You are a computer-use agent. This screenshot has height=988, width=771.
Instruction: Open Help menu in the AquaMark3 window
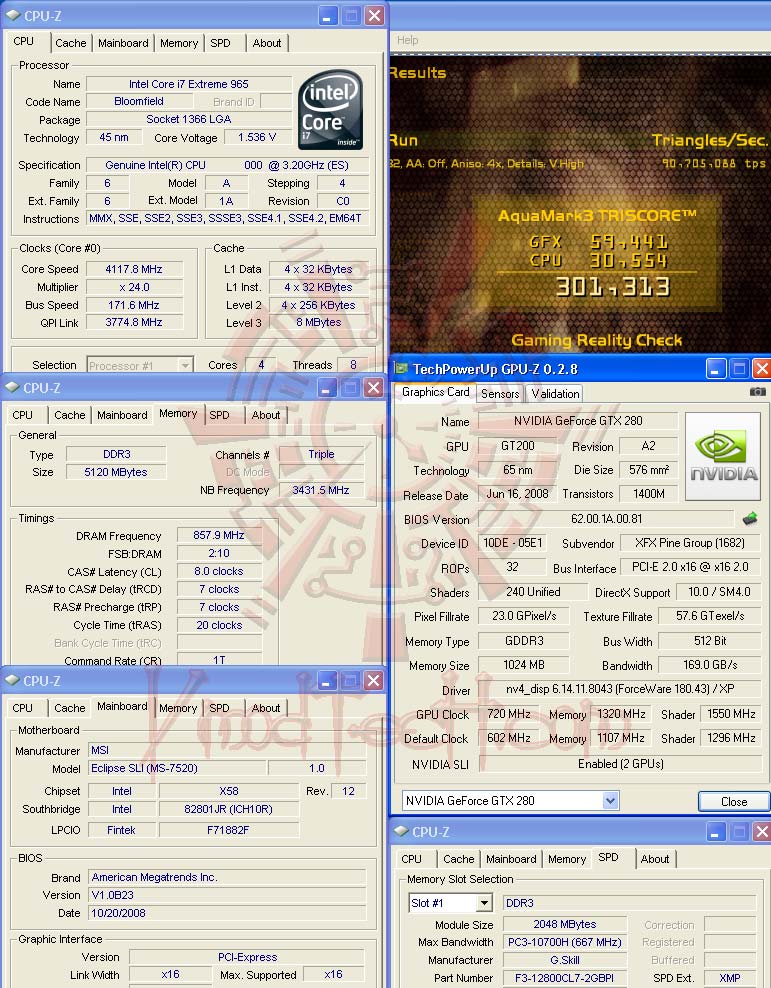coord(408,40)
